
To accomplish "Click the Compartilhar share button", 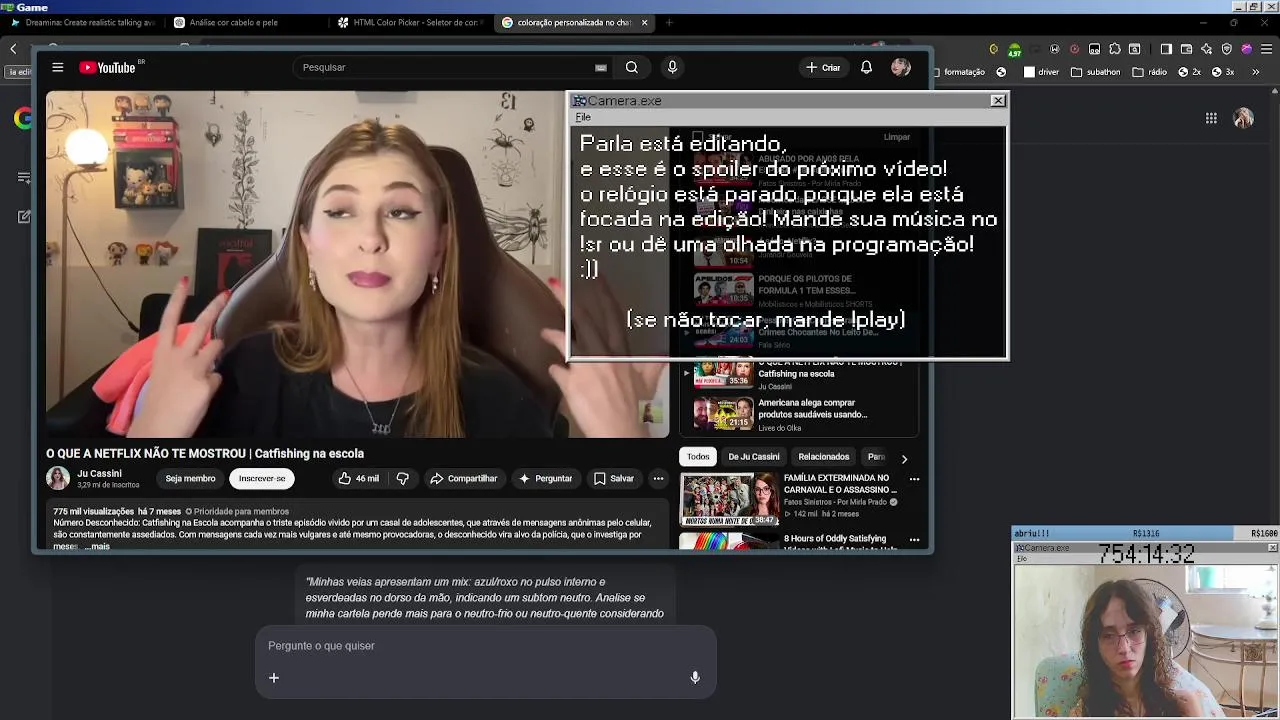I will 463,479.
